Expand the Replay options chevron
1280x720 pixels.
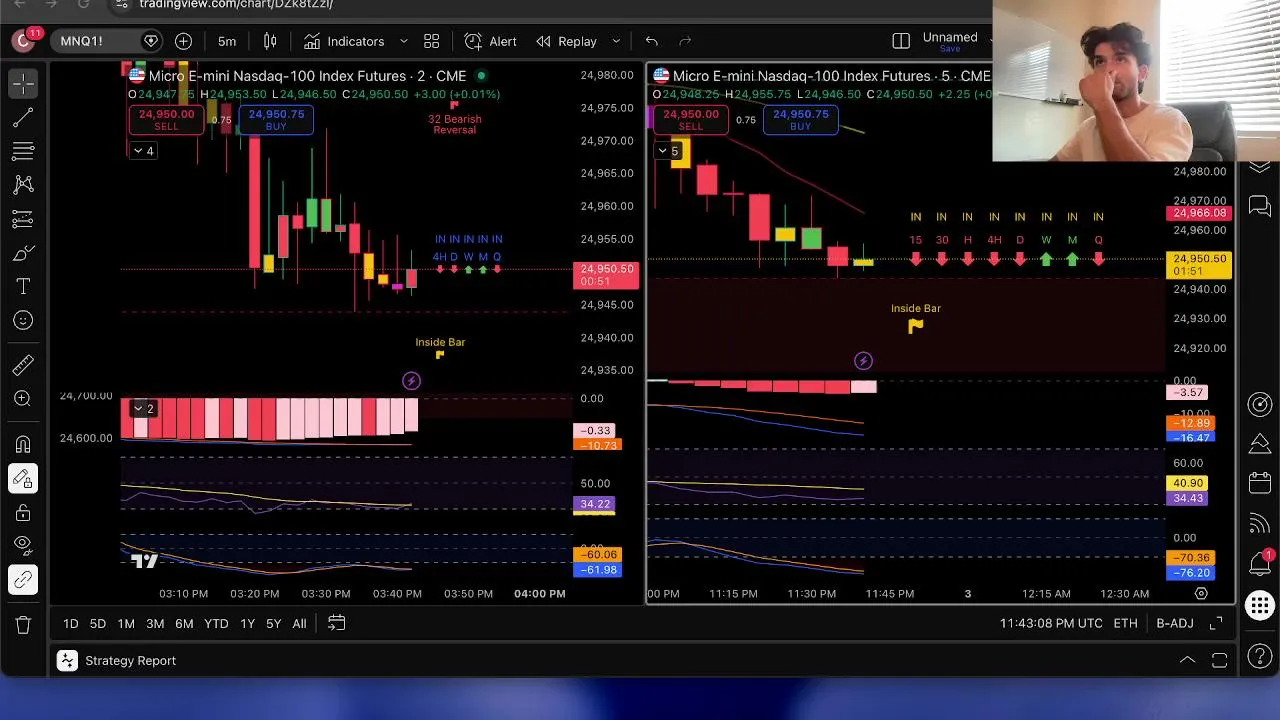tap(616, 41)
